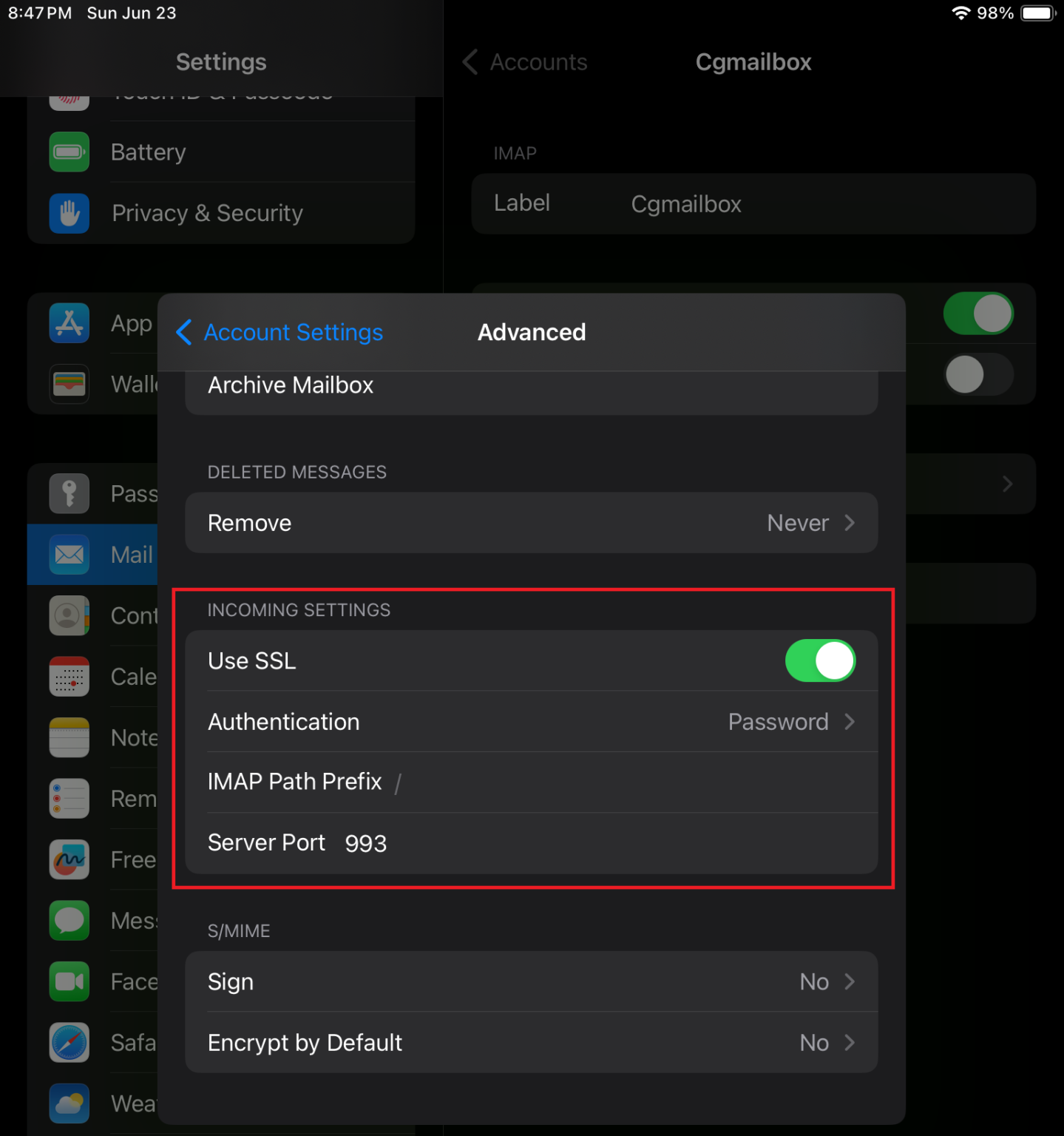Turn off the green account toggle
Image resolution: width=1064 pixels, height=1136 pixels.
pos(978,314)
